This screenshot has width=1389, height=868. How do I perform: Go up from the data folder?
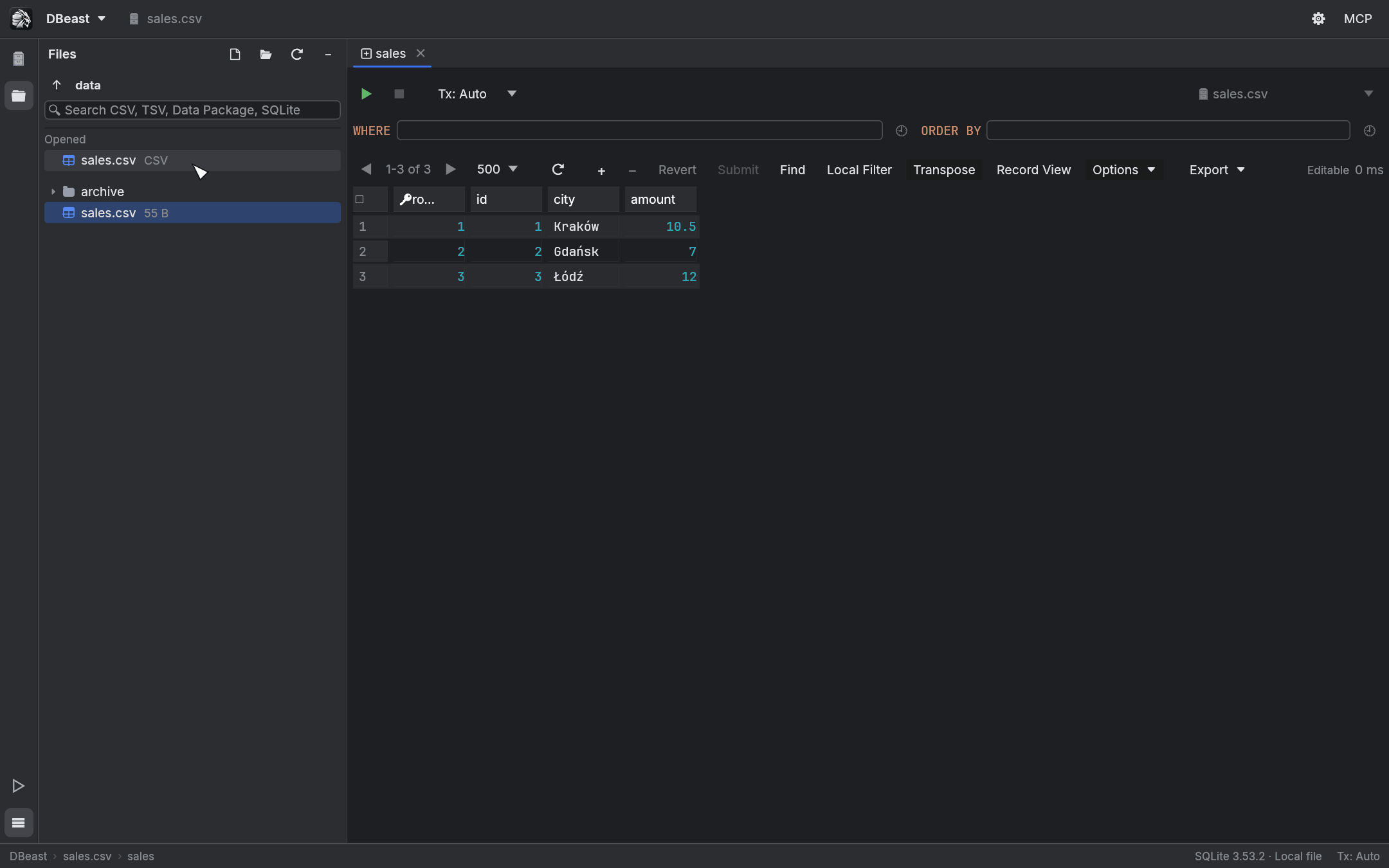pyautogui.click(x=57, y=85)
